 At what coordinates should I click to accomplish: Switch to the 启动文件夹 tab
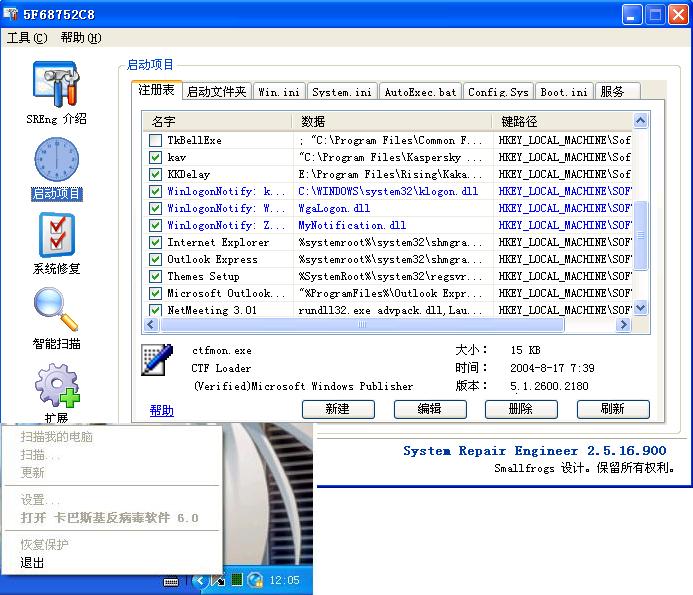pos(216,92)
